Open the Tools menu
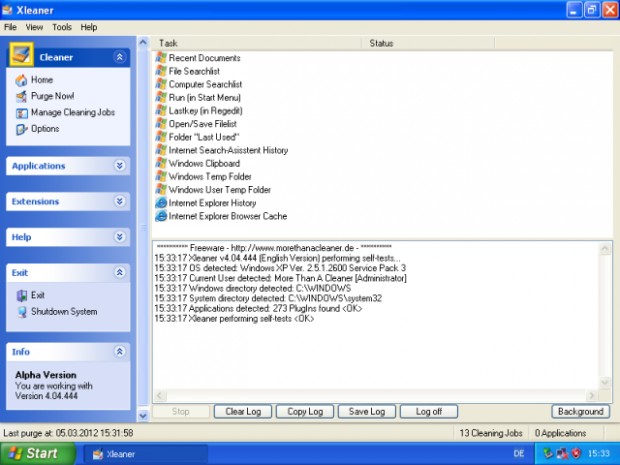Image resolution: width=620 pixels, height=465 pixels. (x=62, y=27)
